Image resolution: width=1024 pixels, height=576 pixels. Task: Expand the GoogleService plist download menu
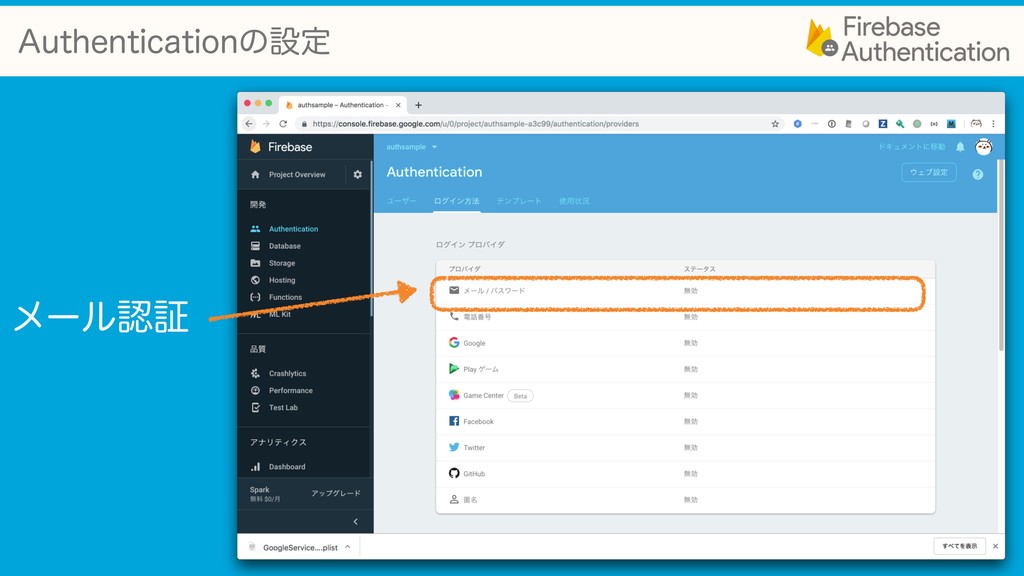coord(347,547)
